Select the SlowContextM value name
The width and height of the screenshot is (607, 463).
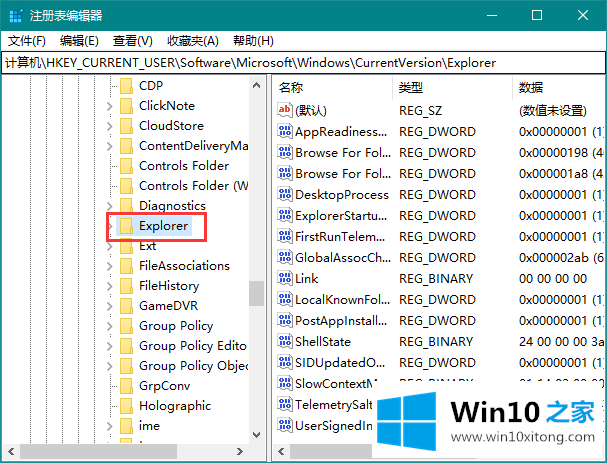(x=336, y=383)
